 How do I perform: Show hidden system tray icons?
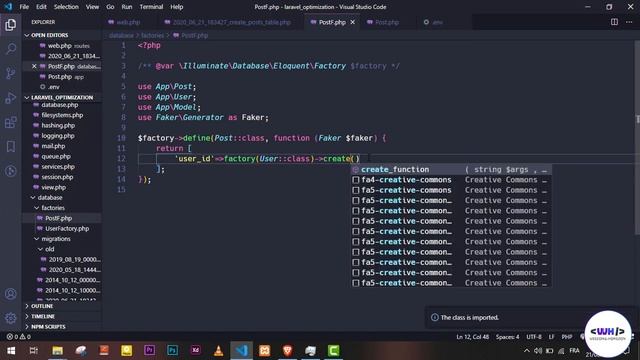[x=527, y=351]
